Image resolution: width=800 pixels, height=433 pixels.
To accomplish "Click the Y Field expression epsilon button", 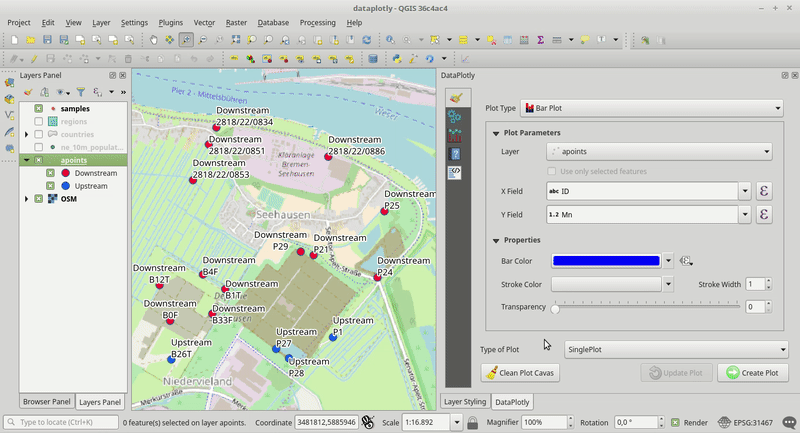I will pyautogui.click(x=765, y=214).
